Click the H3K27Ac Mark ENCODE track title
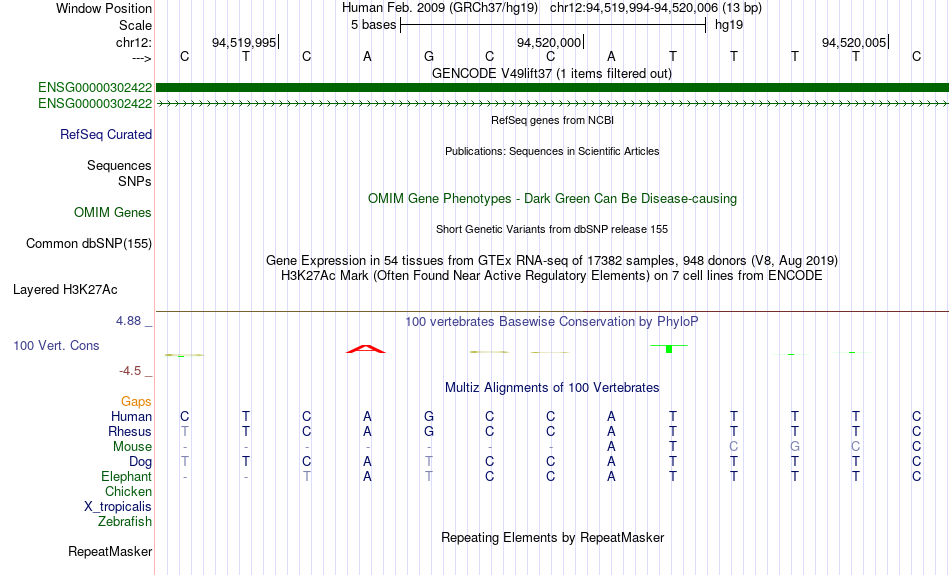 pyautogui.click(x=552, y=276)
